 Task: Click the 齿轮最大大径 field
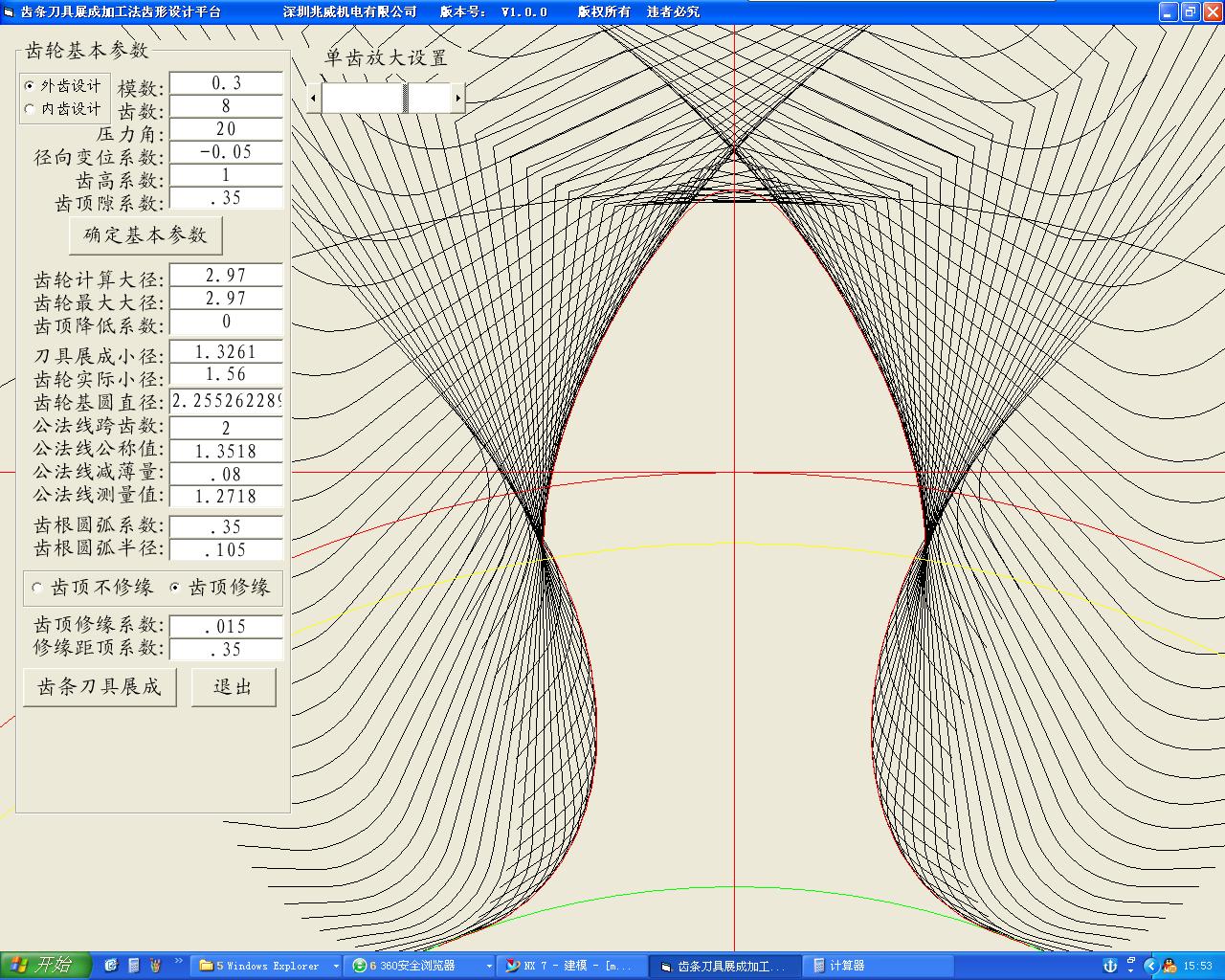point(226,299)
